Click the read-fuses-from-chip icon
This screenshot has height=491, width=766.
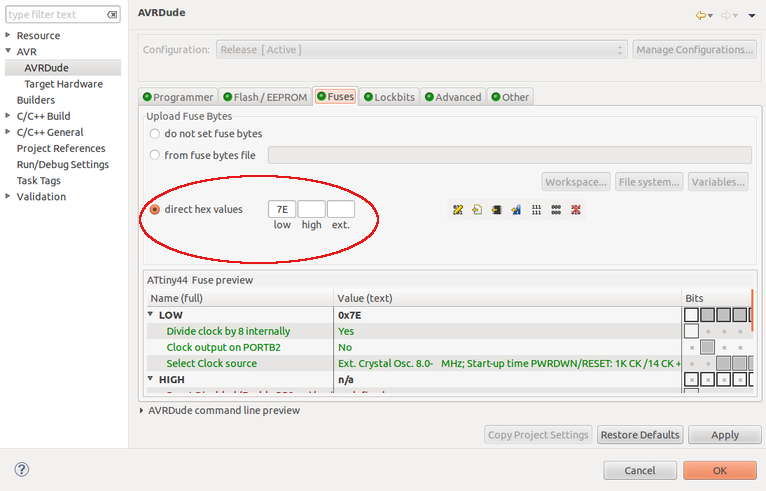[x=496, y=210]
